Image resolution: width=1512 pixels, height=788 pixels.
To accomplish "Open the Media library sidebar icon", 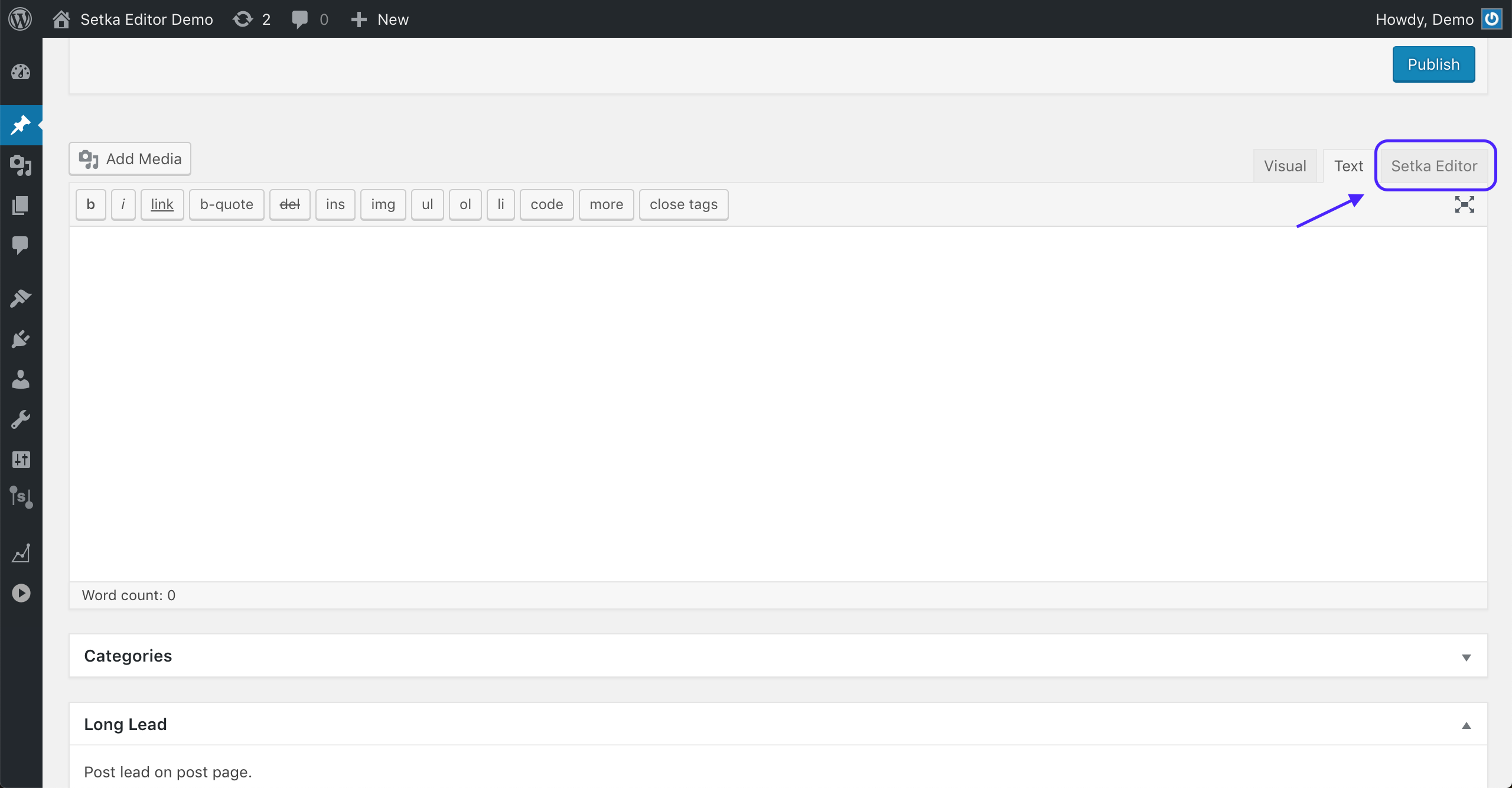I will click(21, 165).
